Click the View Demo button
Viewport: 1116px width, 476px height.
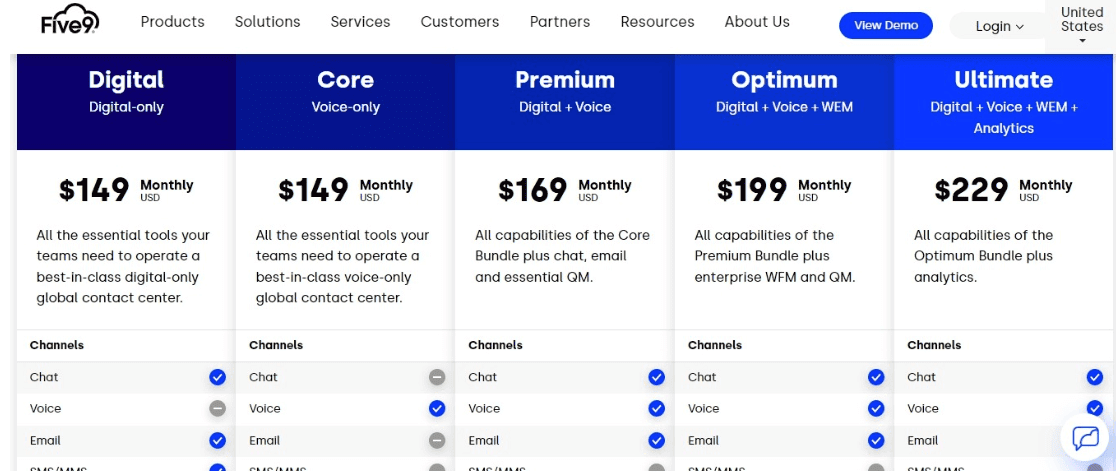[886, 26]
